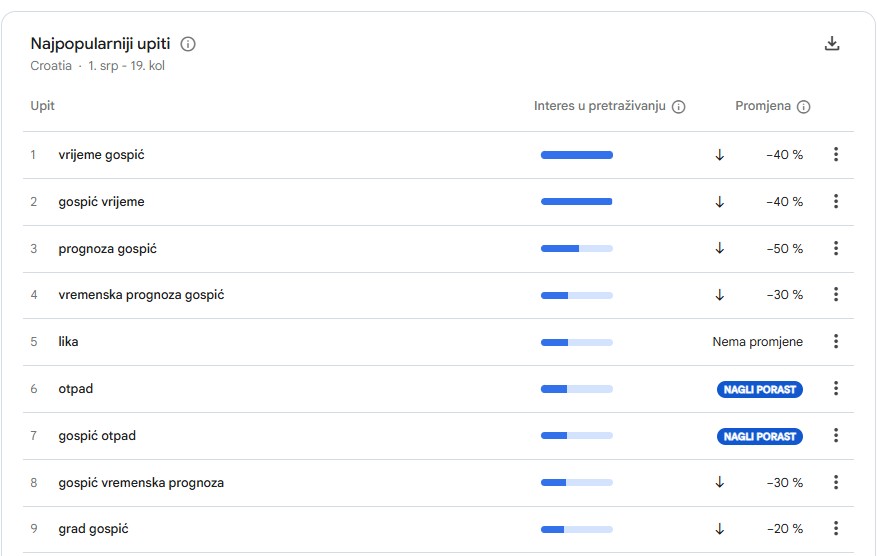This screenshot has width=877, height=556.
Task: Expand options menu for grad gospić row
Action: pos(836,528)
